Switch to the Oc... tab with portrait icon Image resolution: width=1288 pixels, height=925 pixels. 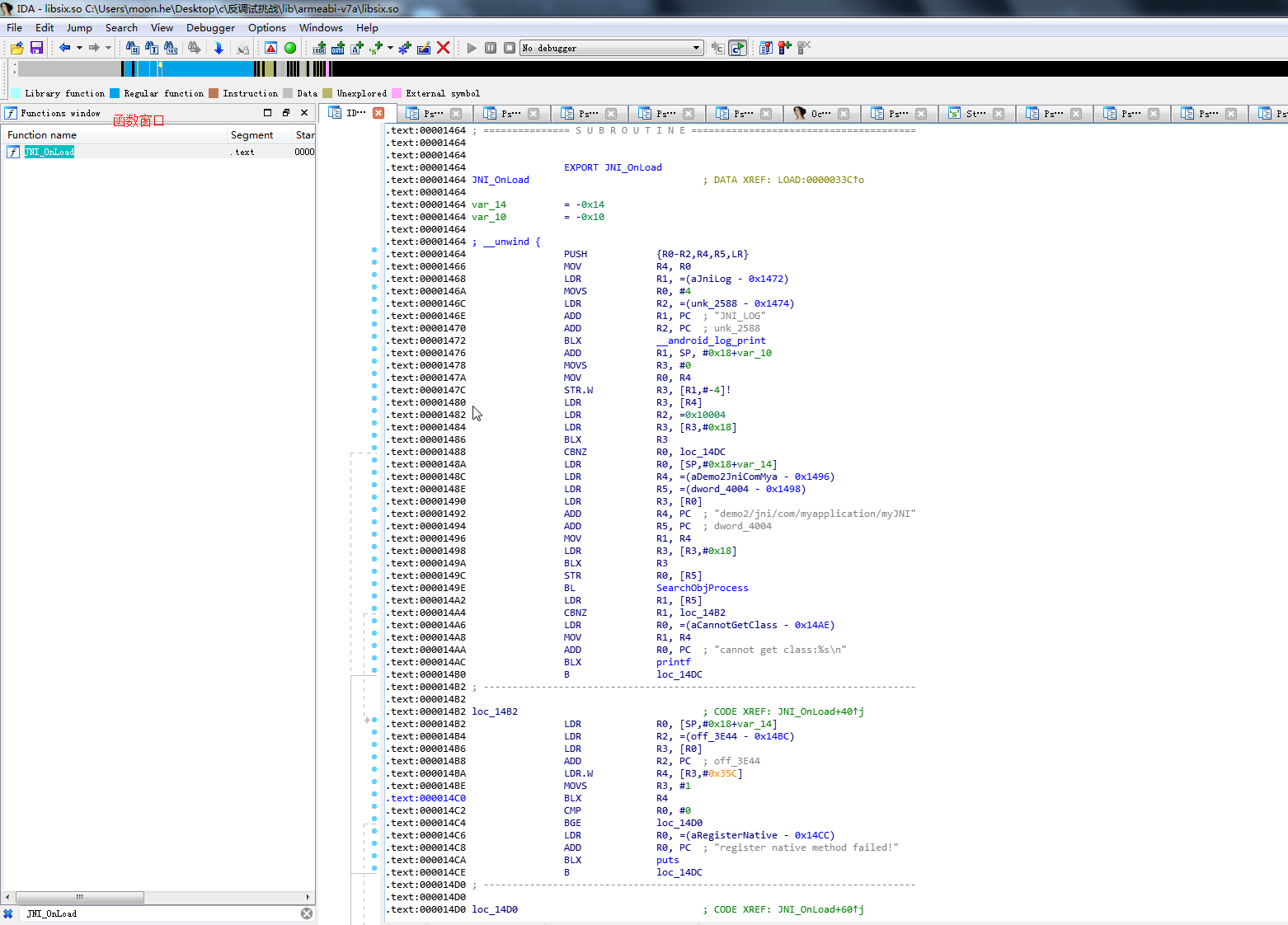pos(820,114)
